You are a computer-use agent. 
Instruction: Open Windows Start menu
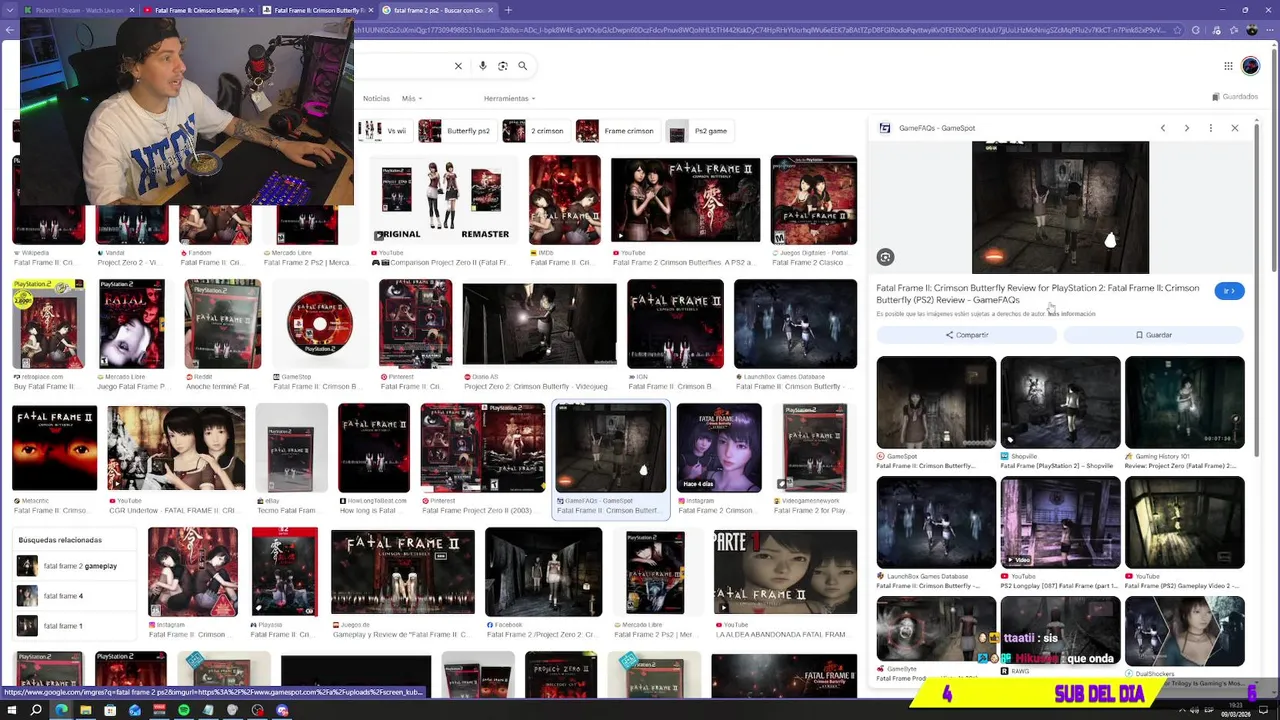[12, 710]
